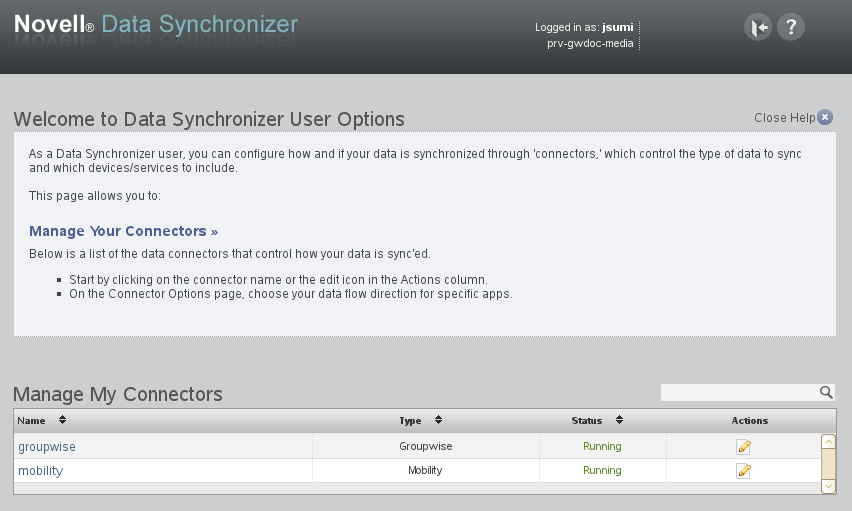Click the scrollbar thumb in connectors table
Screen dimensions: 852x511
828,464
